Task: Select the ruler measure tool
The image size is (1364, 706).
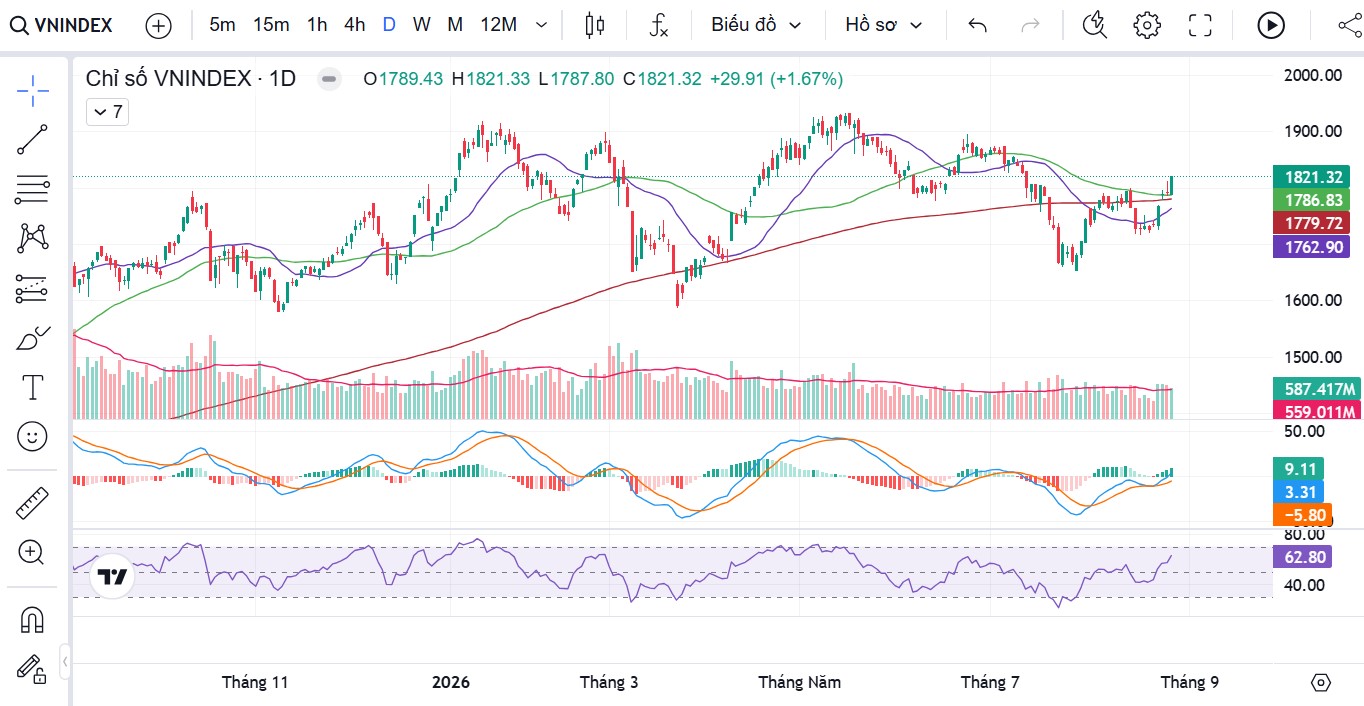Action: [x=32, y=503]
